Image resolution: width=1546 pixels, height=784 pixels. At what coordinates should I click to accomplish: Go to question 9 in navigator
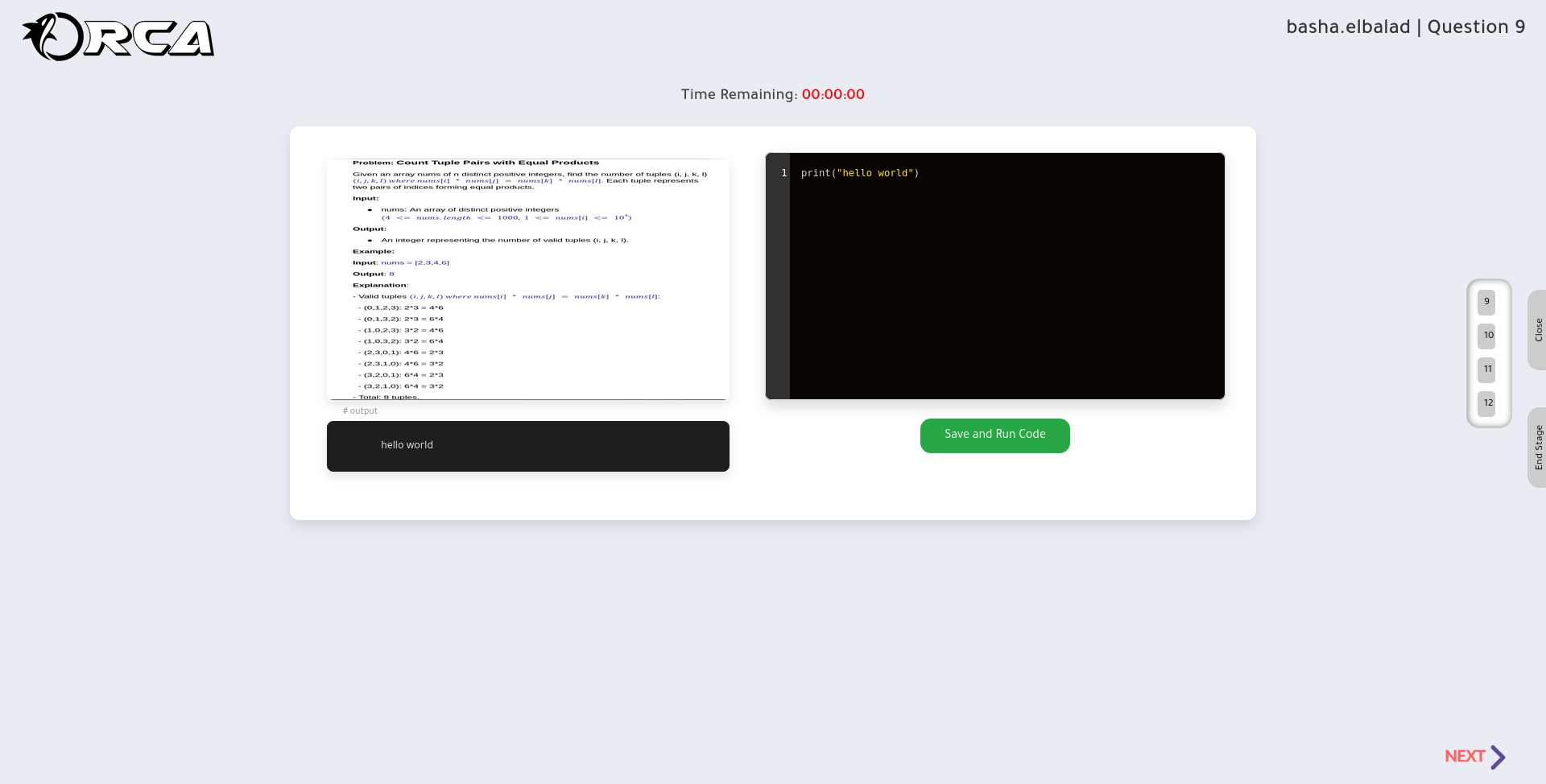1486,302
